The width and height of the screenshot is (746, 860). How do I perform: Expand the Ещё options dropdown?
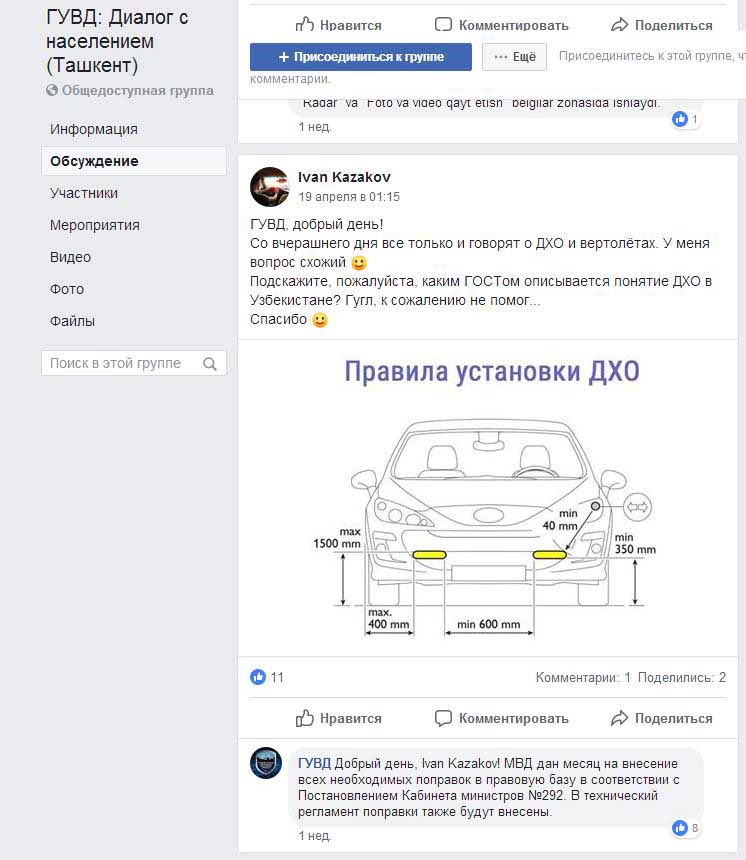click(514, 57)
